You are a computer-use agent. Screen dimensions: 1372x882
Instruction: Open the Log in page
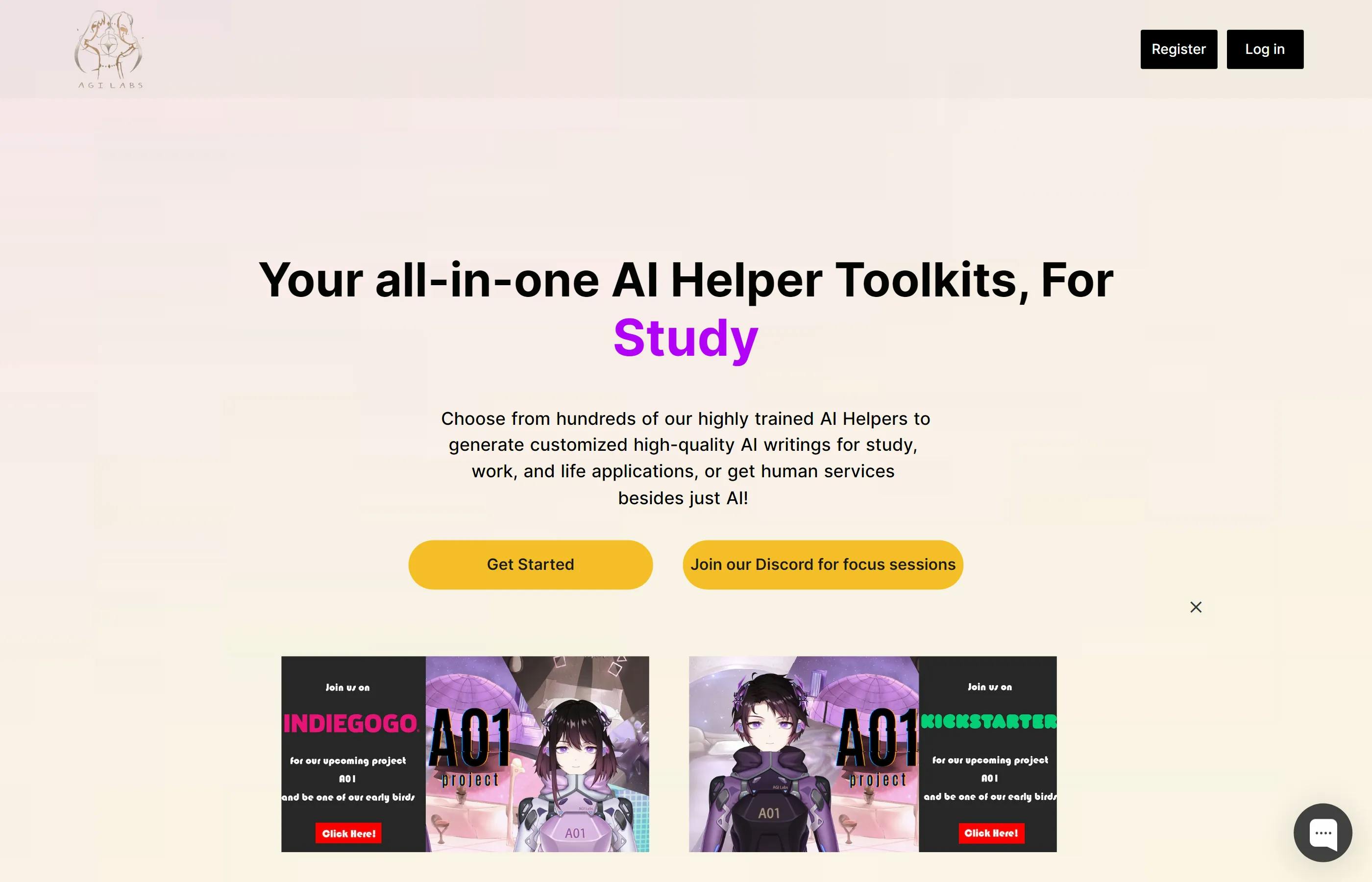click(1265, 49)
